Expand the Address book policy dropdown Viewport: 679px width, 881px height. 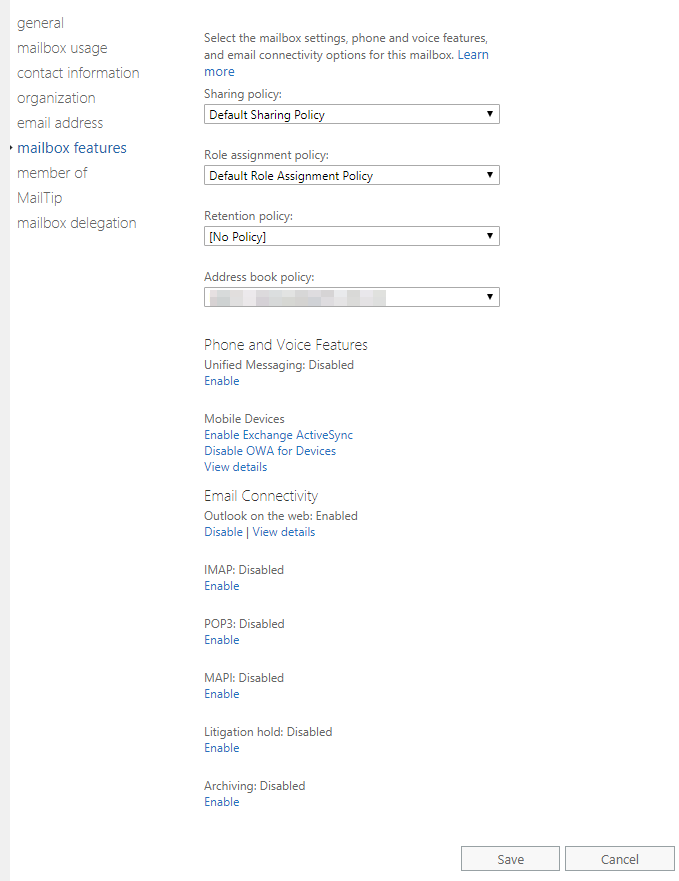click(x=351, y=297)
